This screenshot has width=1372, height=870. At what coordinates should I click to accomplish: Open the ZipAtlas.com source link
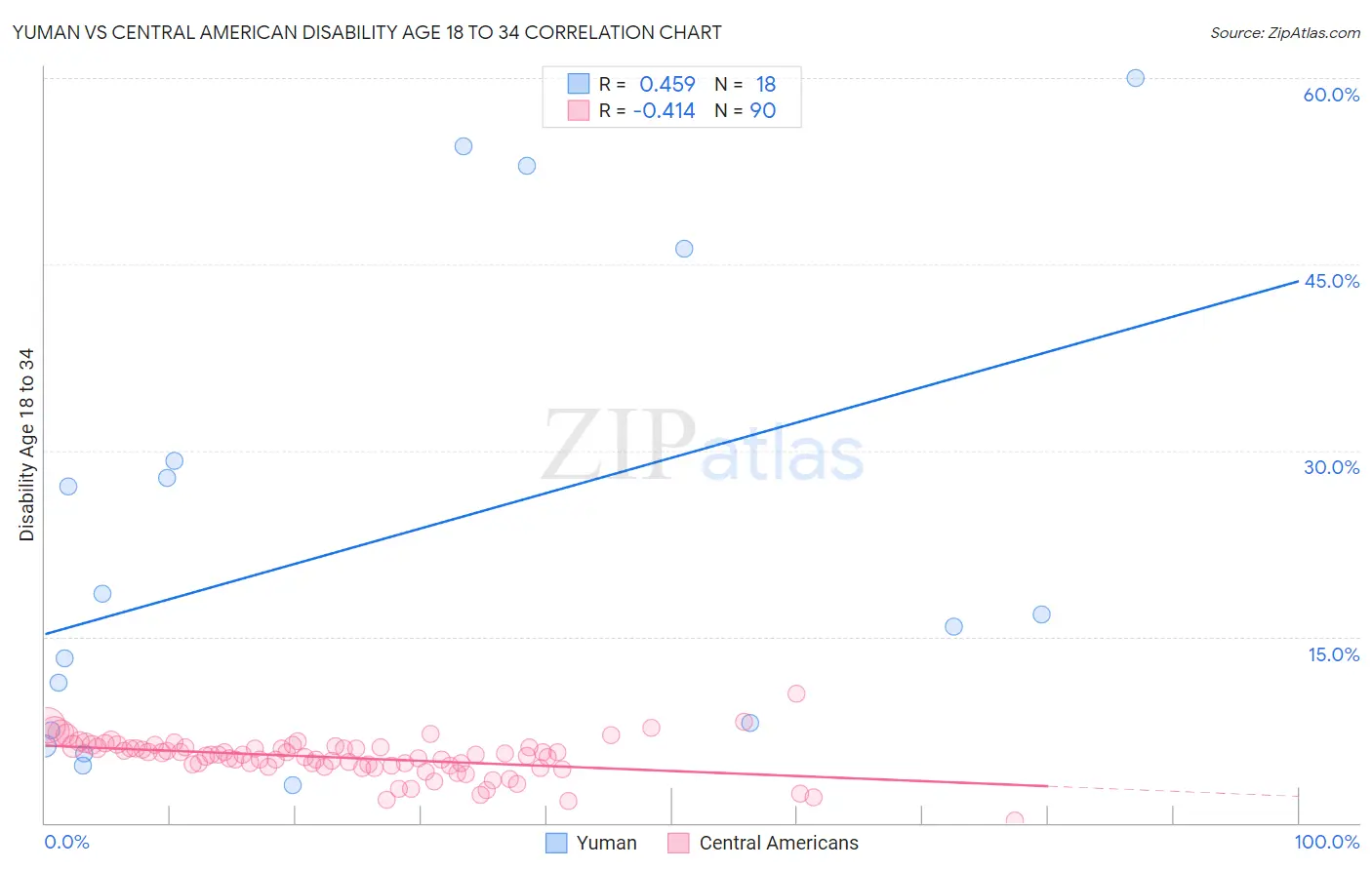[x=1285, y=32]
